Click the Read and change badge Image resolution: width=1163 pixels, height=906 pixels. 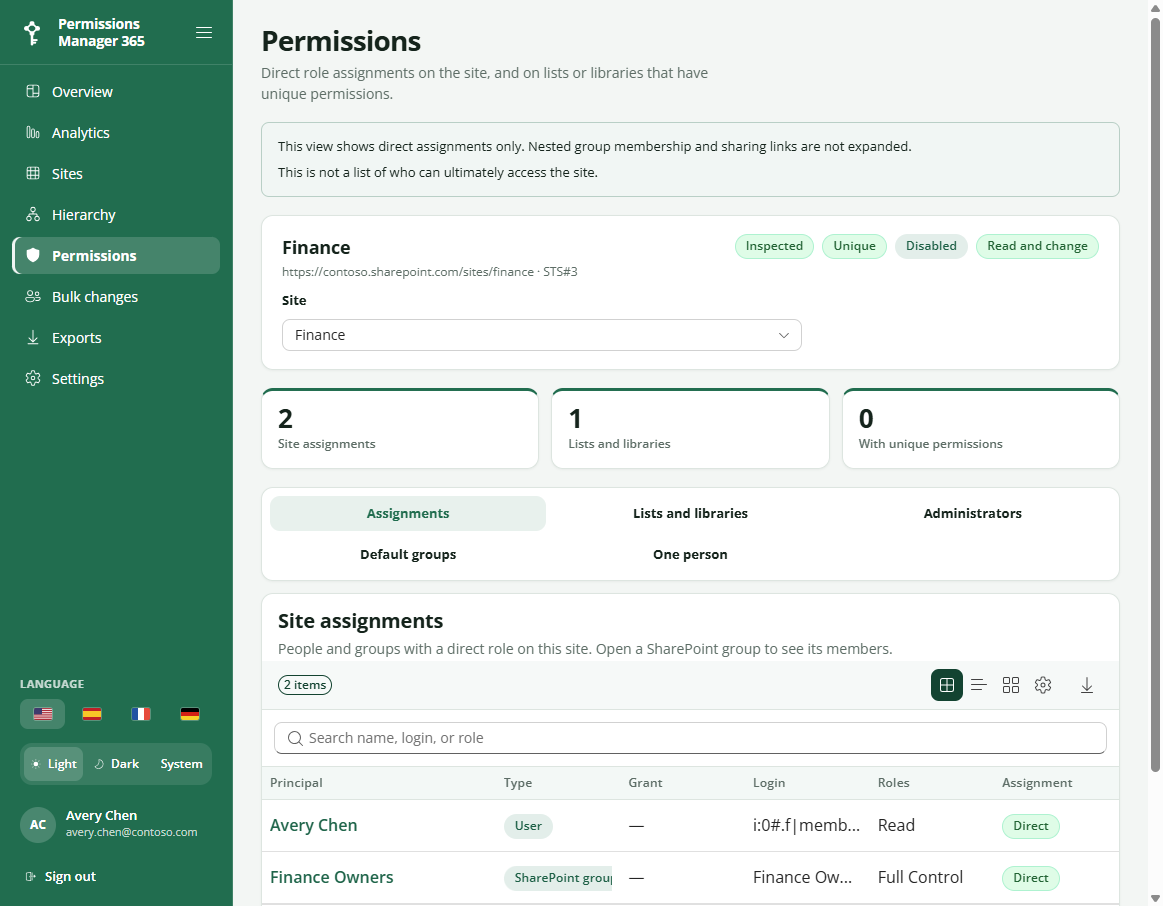1037,246
